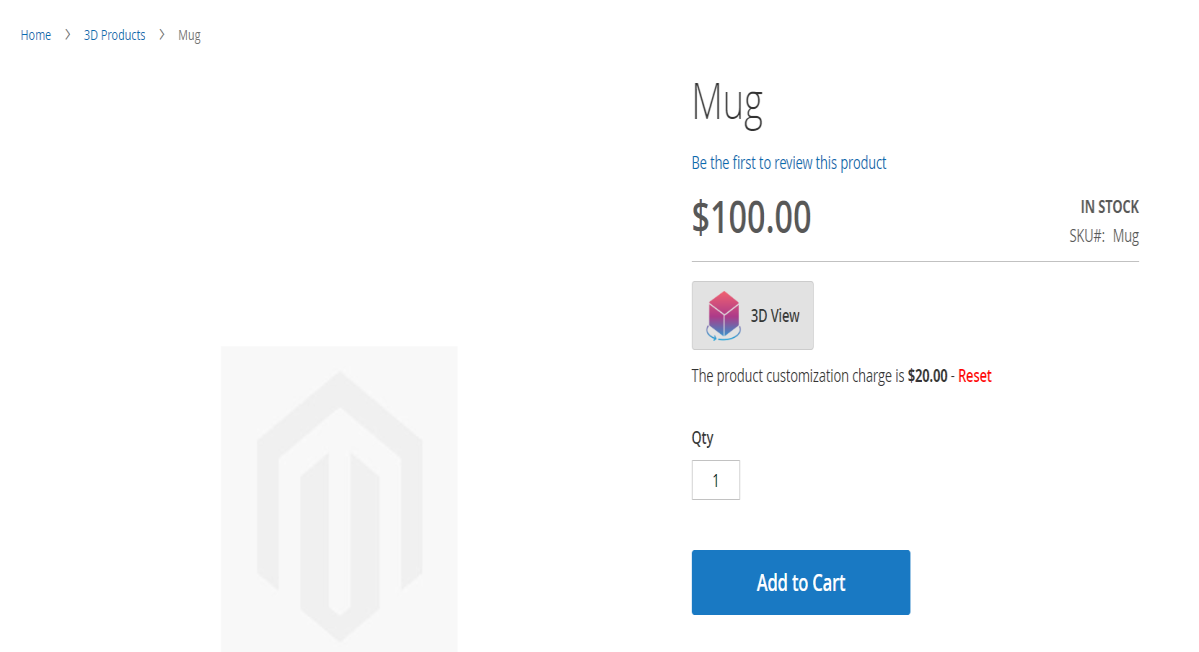Click the Mug product title heading
The image size is (1199, 652).
coord(727,102)
